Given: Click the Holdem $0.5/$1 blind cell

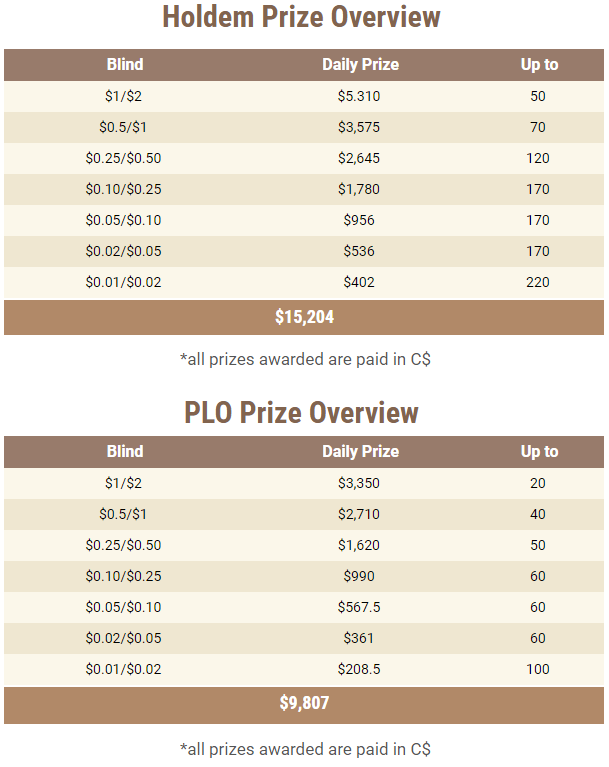Looking at the screenshot, I should pos(123,127).
